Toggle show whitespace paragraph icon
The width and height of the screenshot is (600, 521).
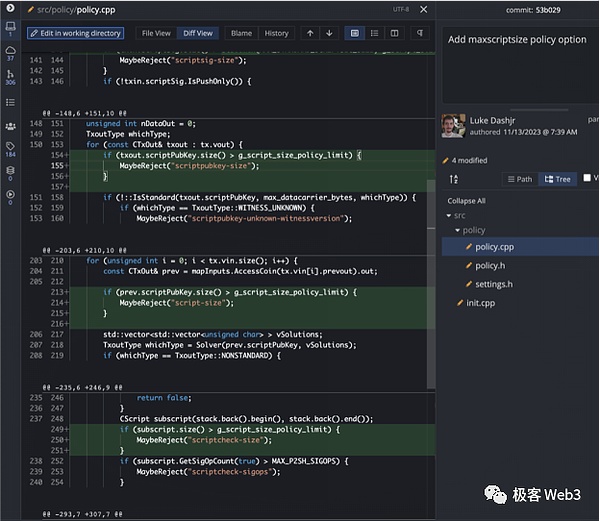420,33
